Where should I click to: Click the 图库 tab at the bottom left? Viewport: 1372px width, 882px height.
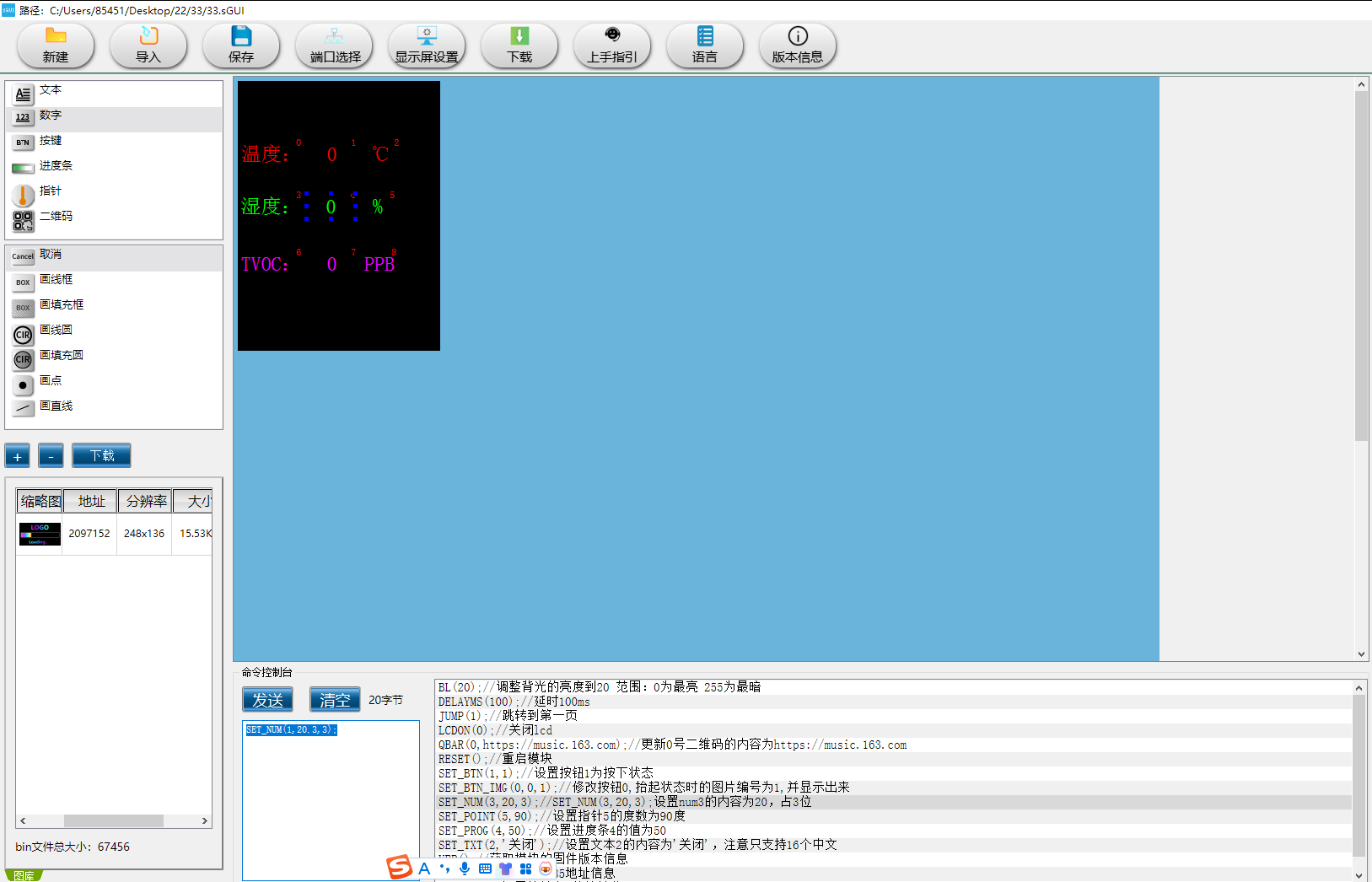pyautogui.click(x=24, y=875)
